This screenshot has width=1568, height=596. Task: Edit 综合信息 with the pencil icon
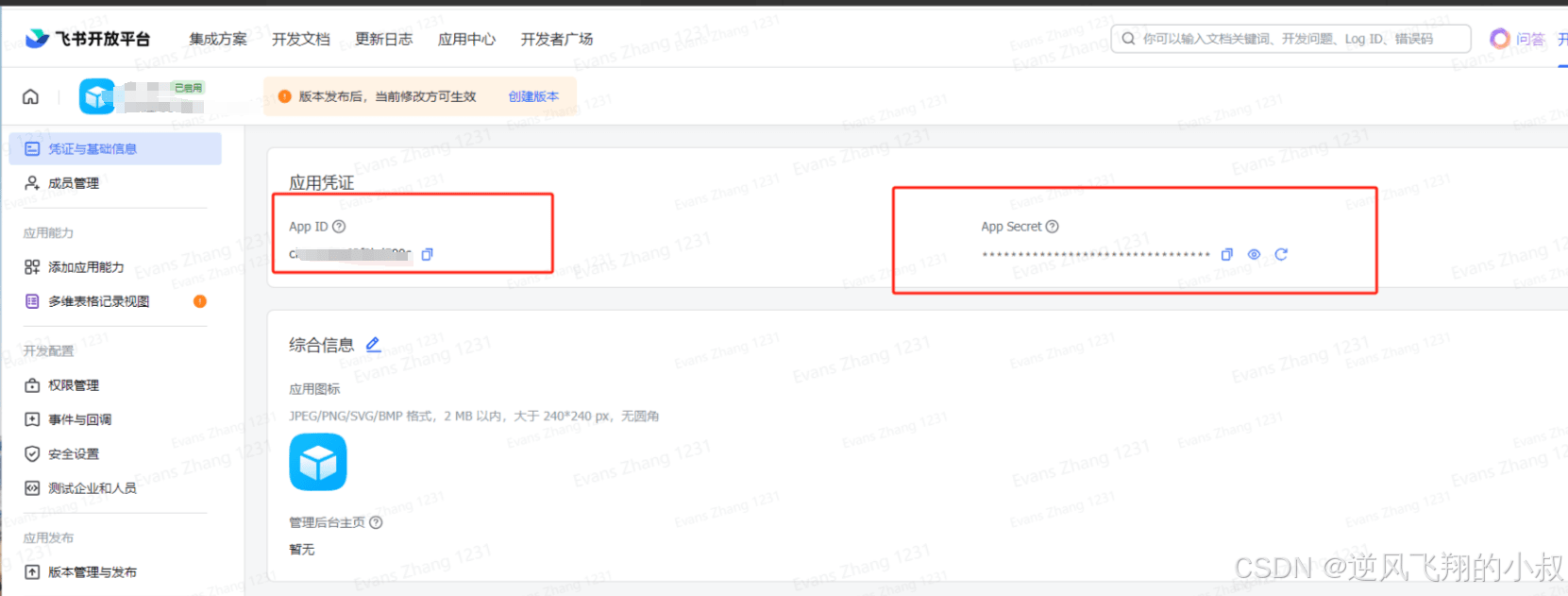coord(374,345)
